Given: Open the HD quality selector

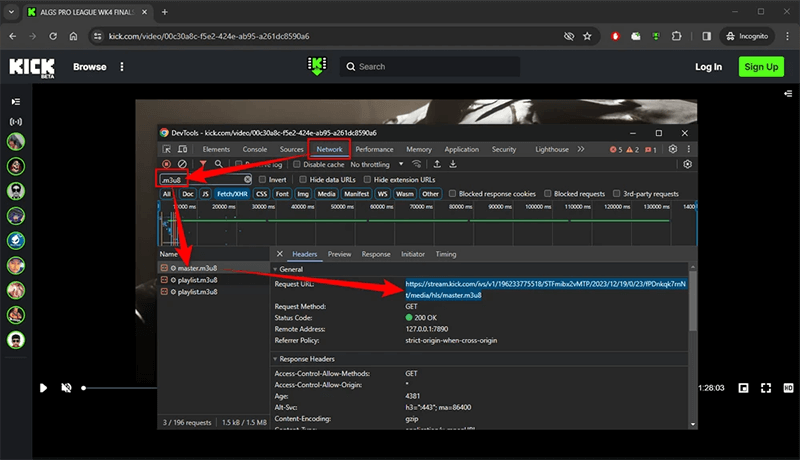Looking at the screenshot, I should 788,388.
